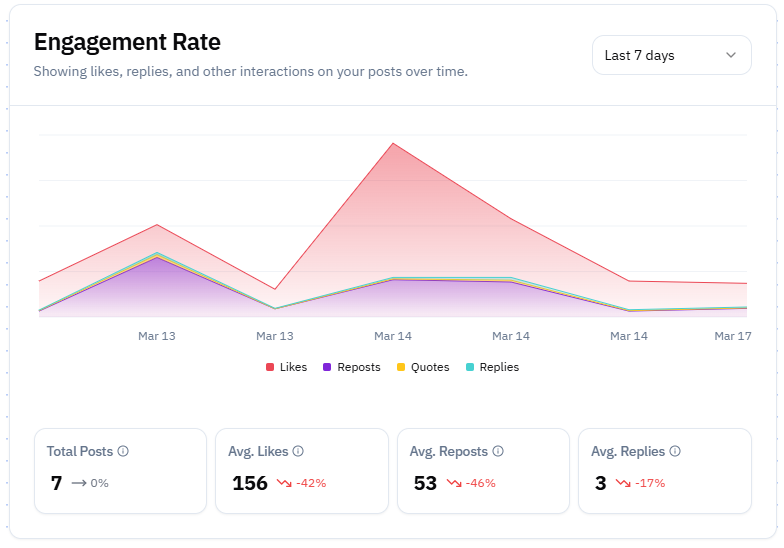The width and height of the screenshot is (784, 548).
Task: Click the chevron arrow in the date range selector
Action: click(x=731, y=55)
